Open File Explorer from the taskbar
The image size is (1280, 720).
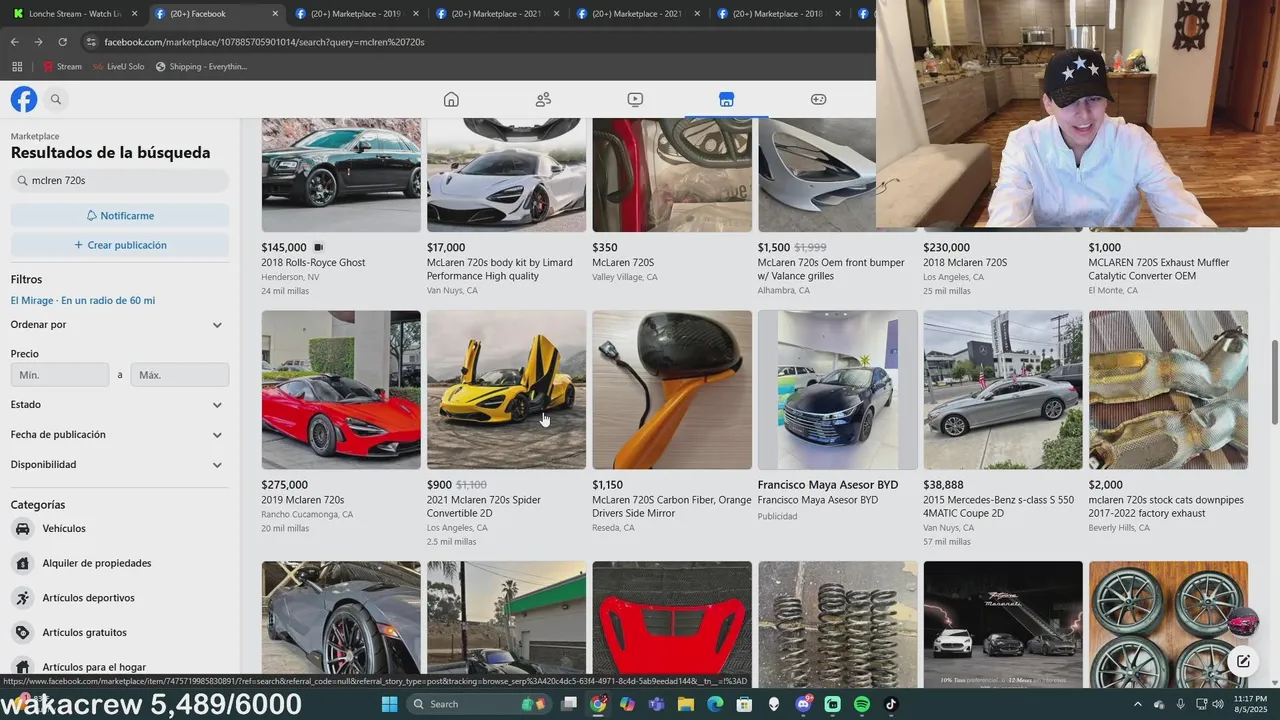click(x=686, y=704)
